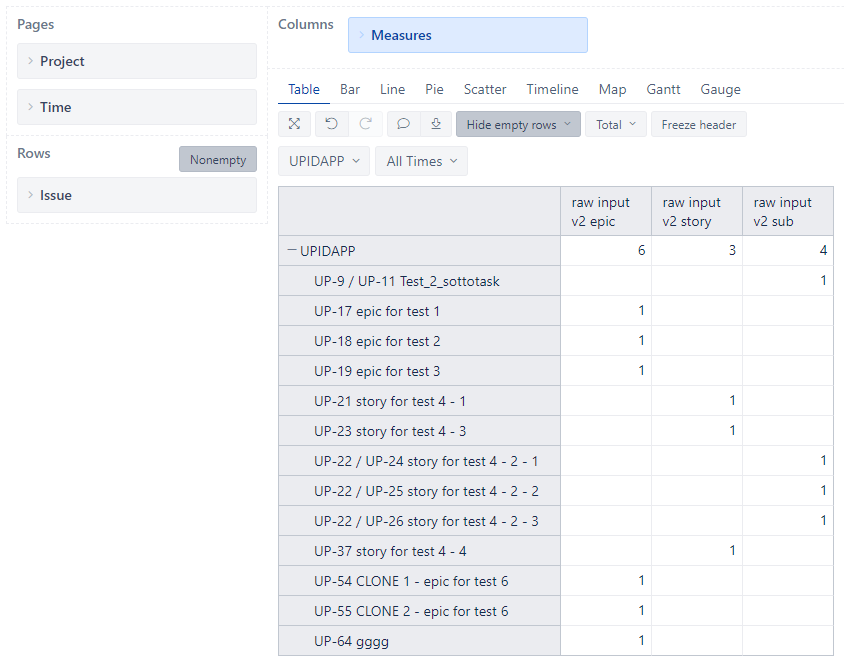This screenshot has height=667, width=844.
Task: Open the UPIDAPP project filter dropdown
Action: (x=324, y=161)
